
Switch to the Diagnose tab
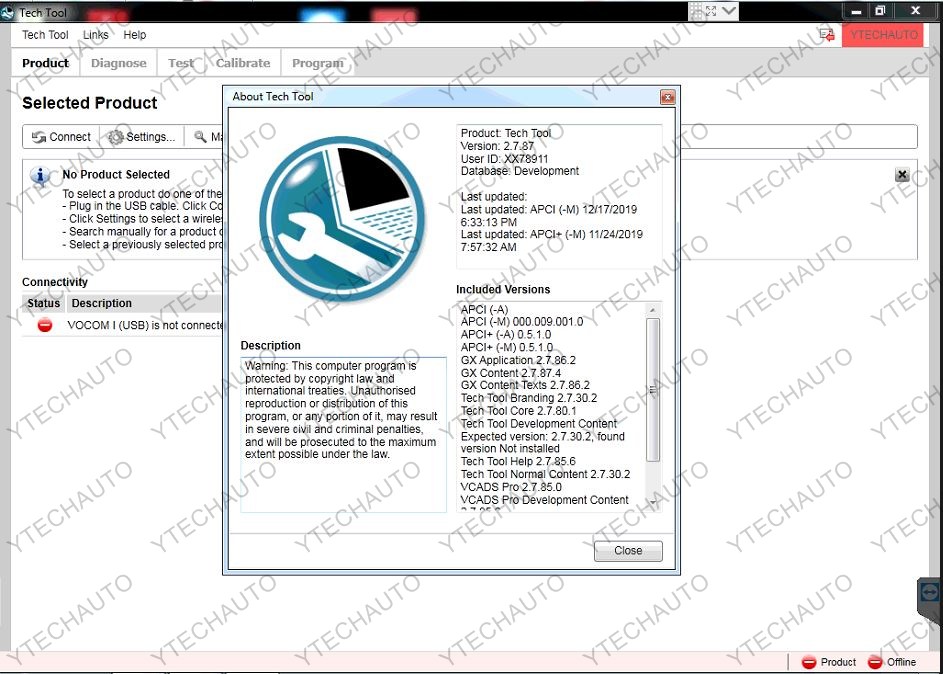coord(118,62)
